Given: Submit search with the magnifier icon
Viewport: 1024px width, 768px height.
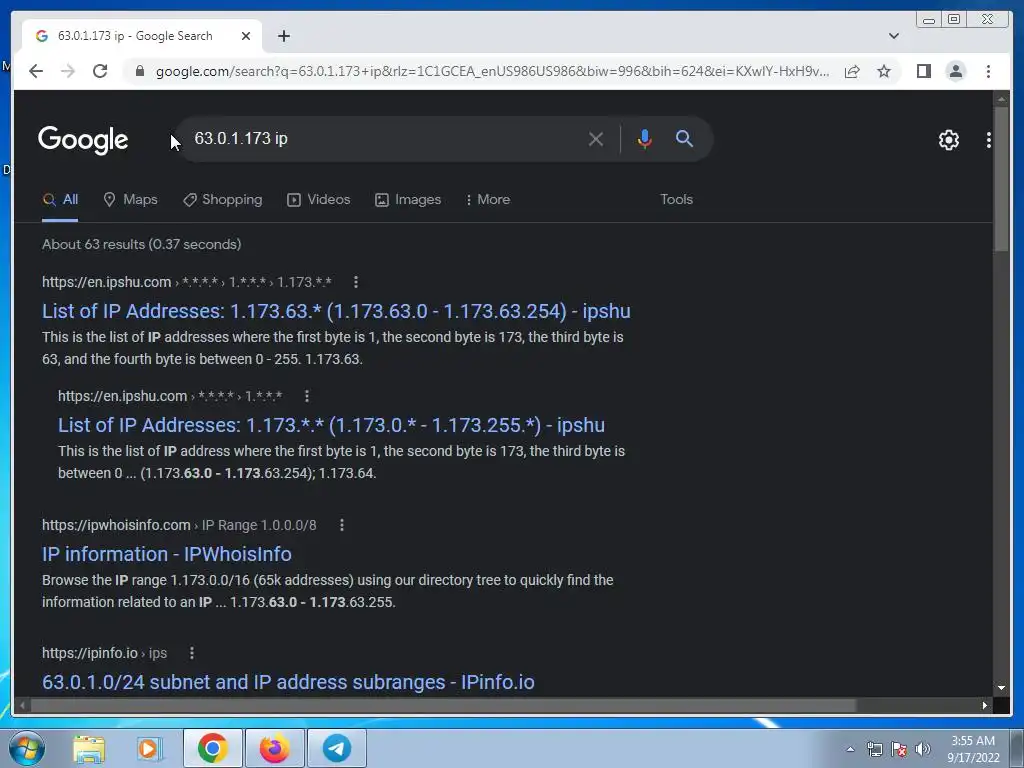Looking at the screenshot, I should pos(684,138).
